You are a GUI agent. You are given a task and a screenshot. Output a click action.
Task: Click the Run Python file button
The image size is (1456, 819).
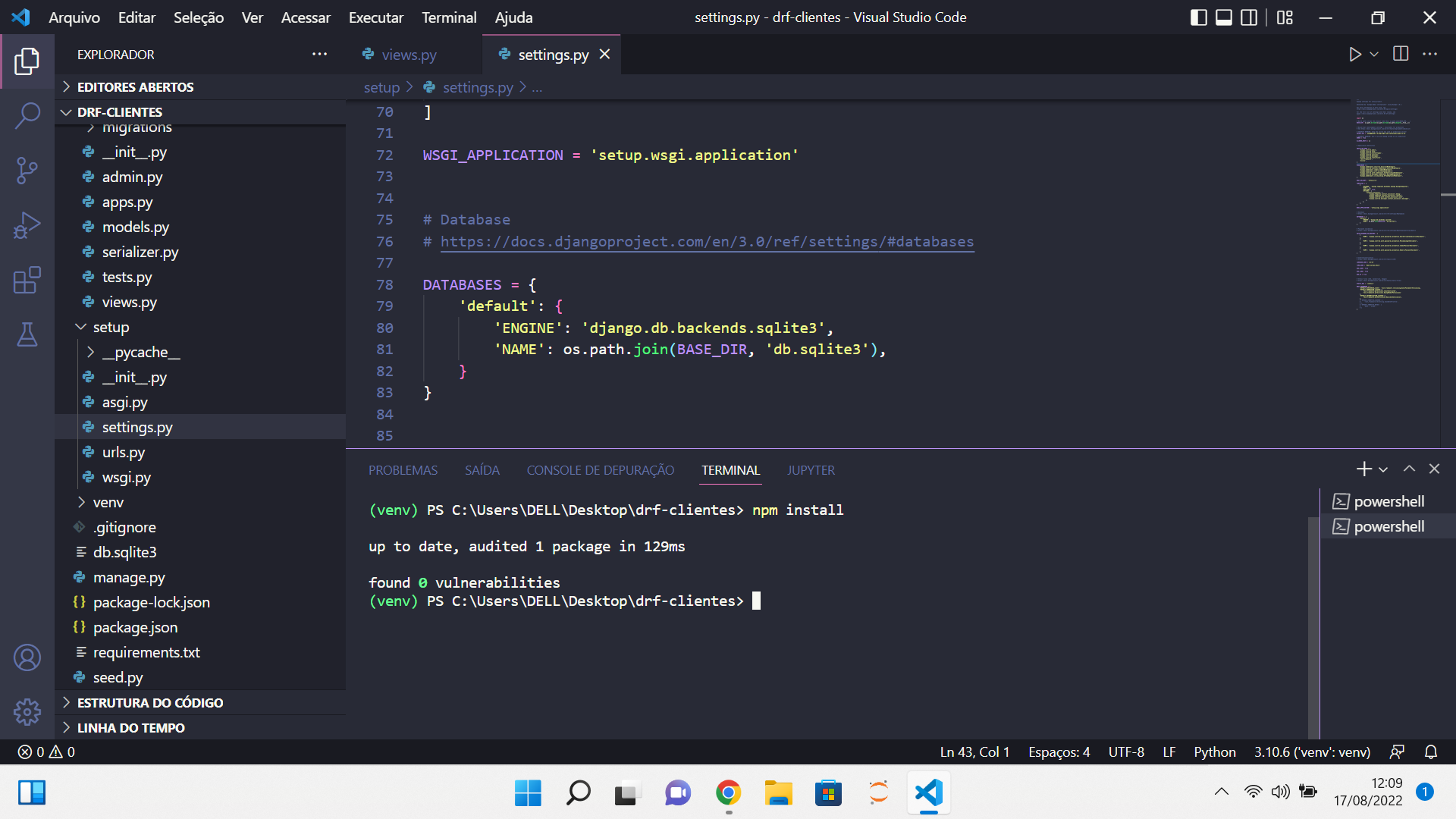(1355, 55)
